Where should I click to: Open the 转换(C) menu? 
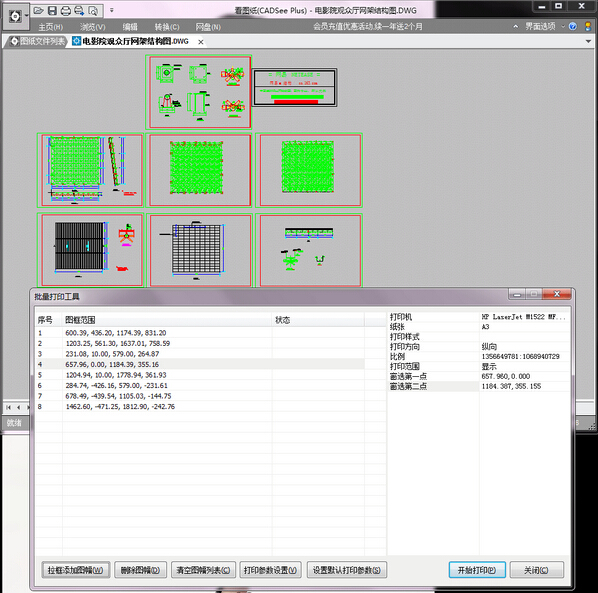click(167, 27)
